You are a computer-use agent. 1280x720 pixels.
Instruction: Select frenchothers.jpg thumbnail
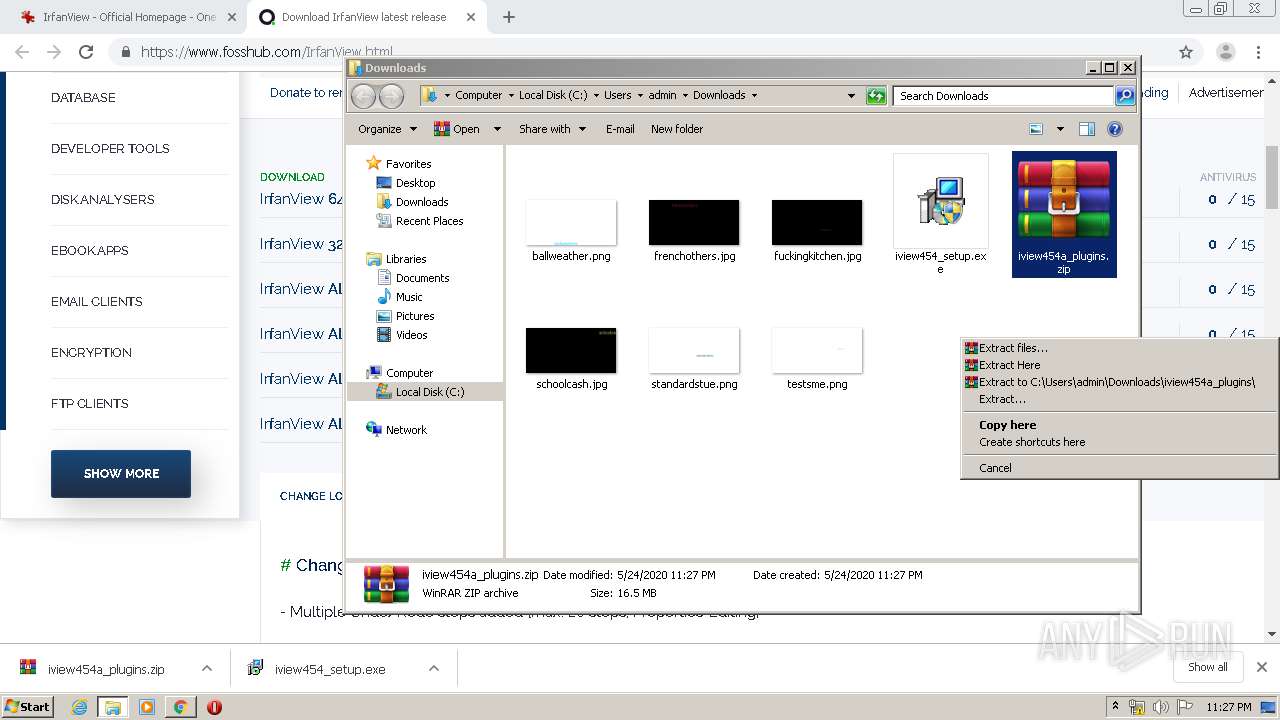click(x=694, y=222)
